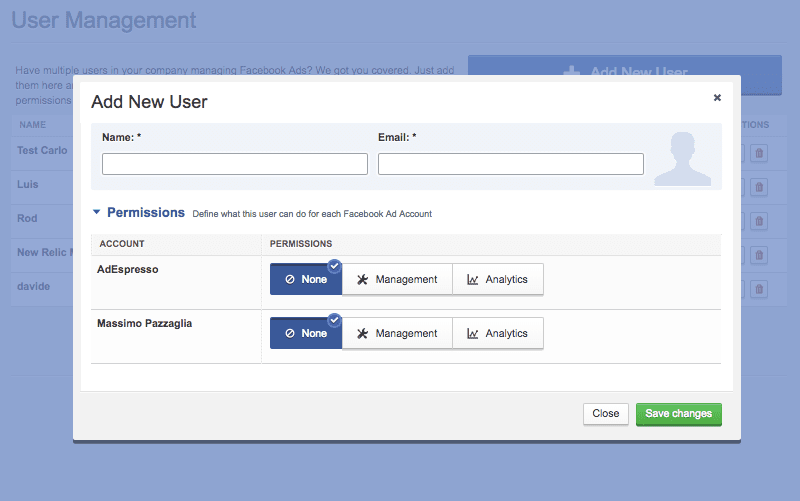Enable Management permission for AdEspresso
This screenshot has width=800, height=501.
397,280
